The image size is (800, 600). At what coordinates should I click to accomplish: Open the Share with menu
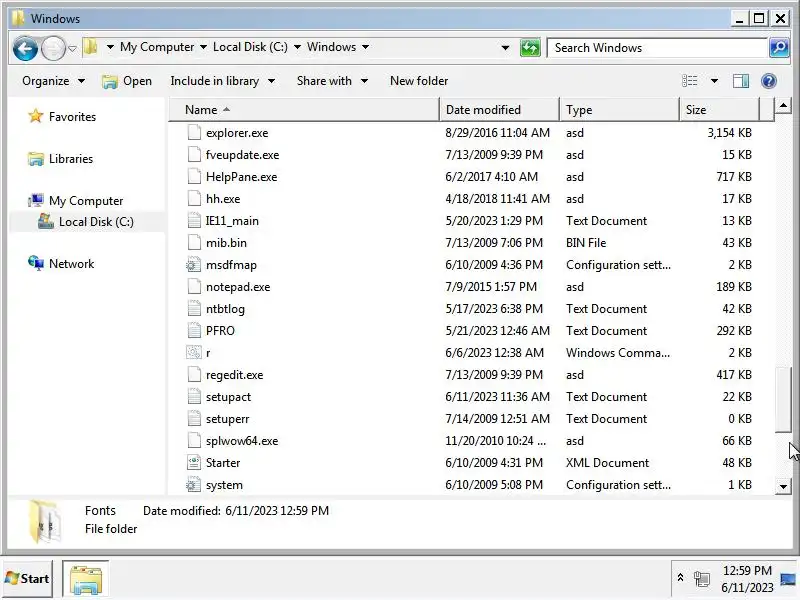(332, 81)
